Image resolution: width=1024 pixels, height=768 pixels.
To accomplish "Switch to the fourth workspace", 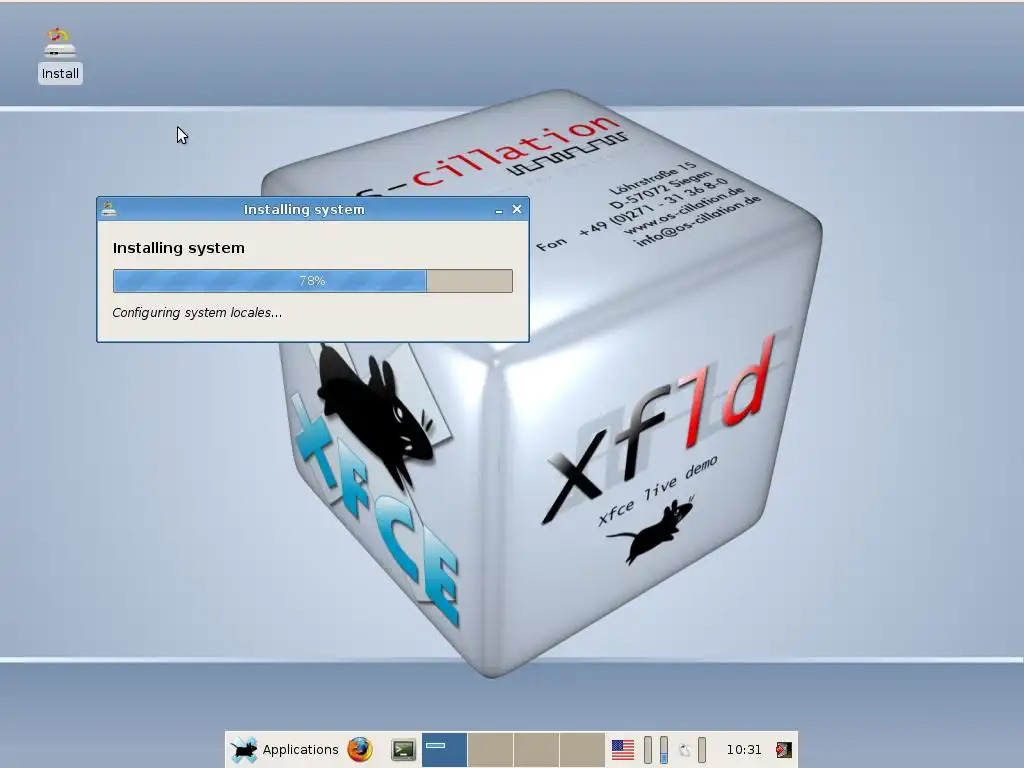I will pos(582,750).
